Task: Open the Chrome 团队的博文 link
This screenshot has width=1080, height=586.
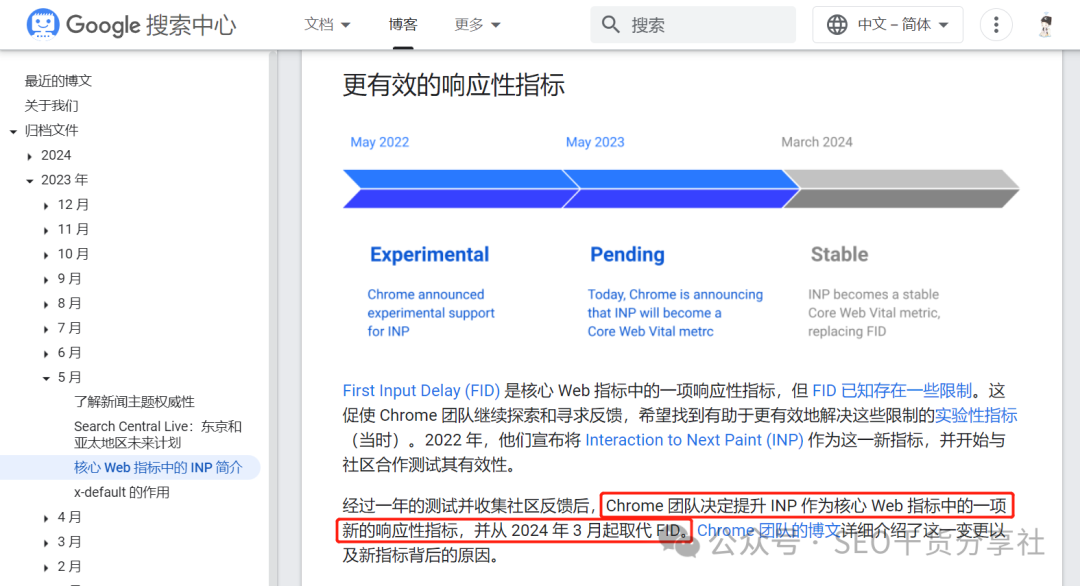Action: [769, 531]
